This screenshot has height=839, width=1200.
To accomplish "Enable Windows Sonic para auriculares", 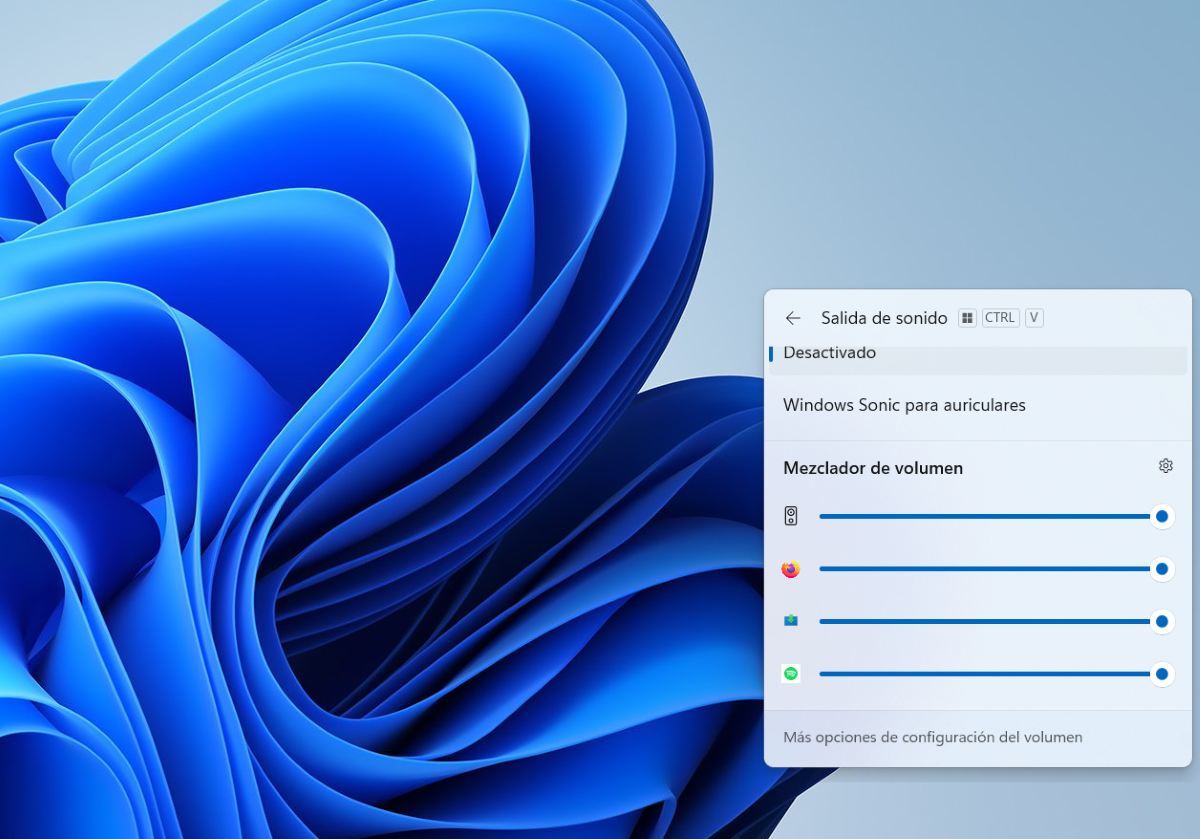I will point(904,405).
